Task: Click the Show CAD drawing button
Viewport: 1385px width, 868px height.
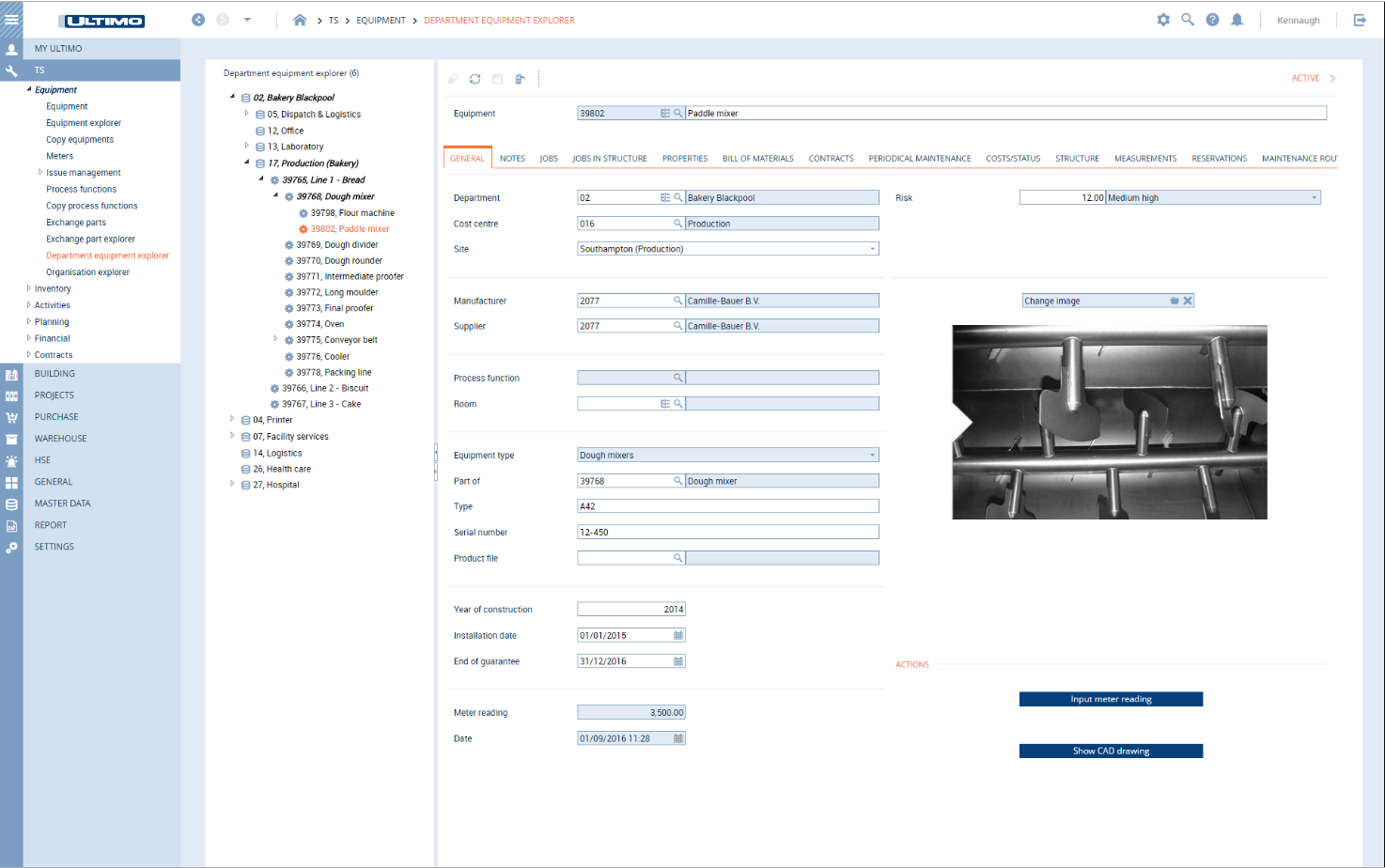Action: (1111, 751)
